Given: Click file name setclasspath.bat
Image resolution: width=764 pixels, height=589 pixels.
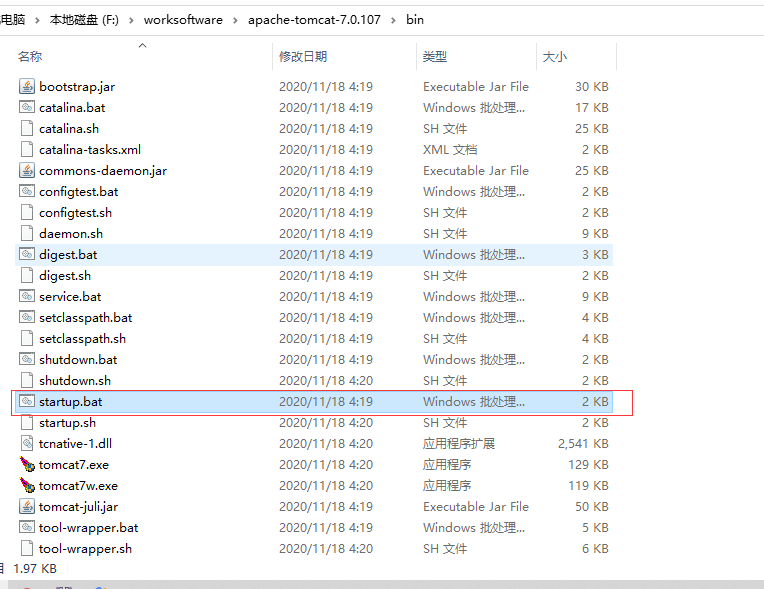Looking at the screenshot, I should coord(86,318).
